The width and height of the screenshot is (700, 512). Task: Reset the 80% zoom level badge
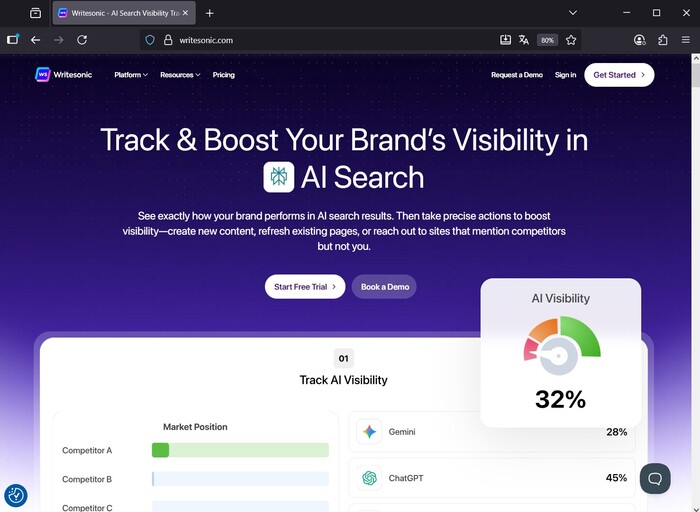coord(547,40)
